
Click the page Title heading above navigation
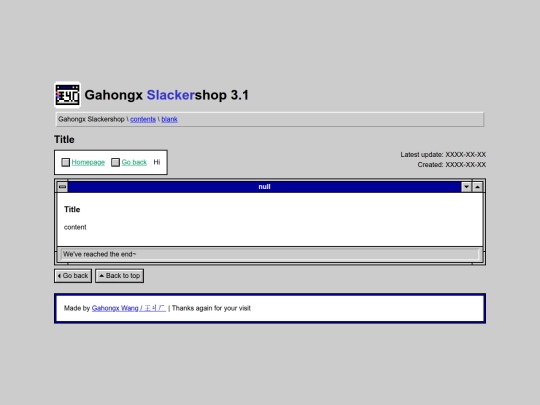(64, 139)
